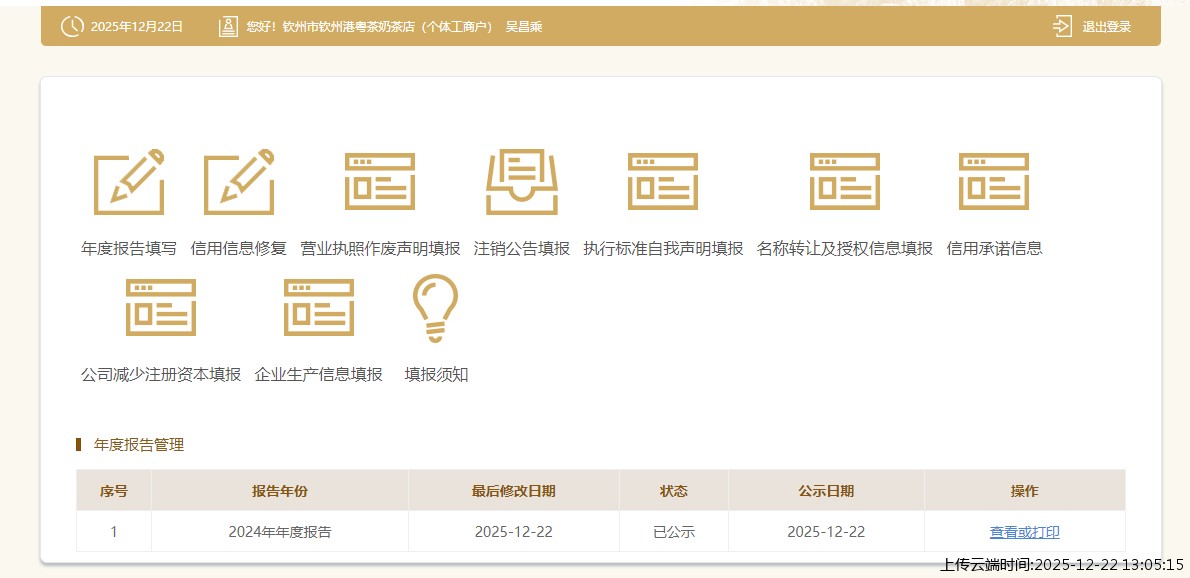Click the clock icon beside the date
Image resolution: width=1190 pixels, height=578 pixels.
(x=72, y=27)
